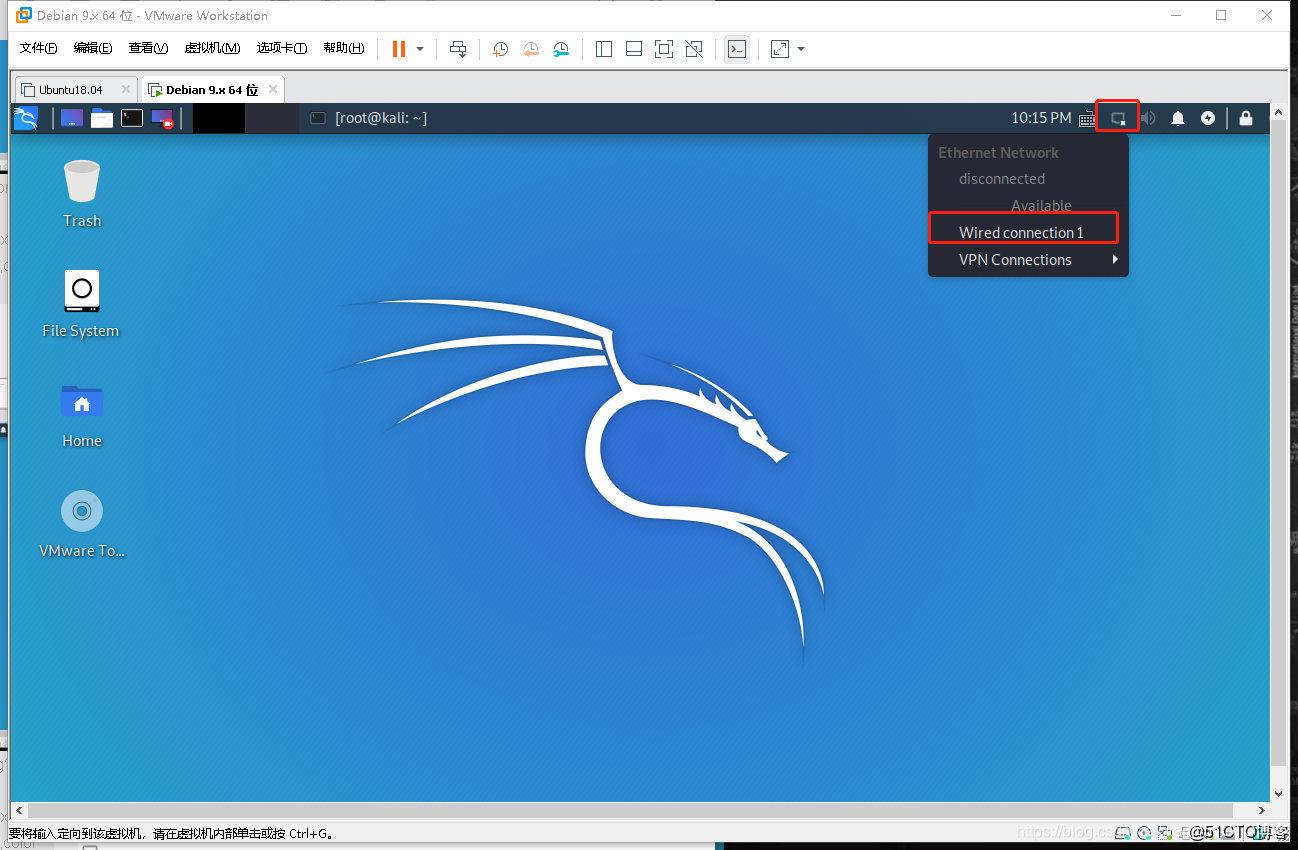Click the CD/DVD status bar icon
This screenshot has height=850, width=1298.
point(1144,832)
